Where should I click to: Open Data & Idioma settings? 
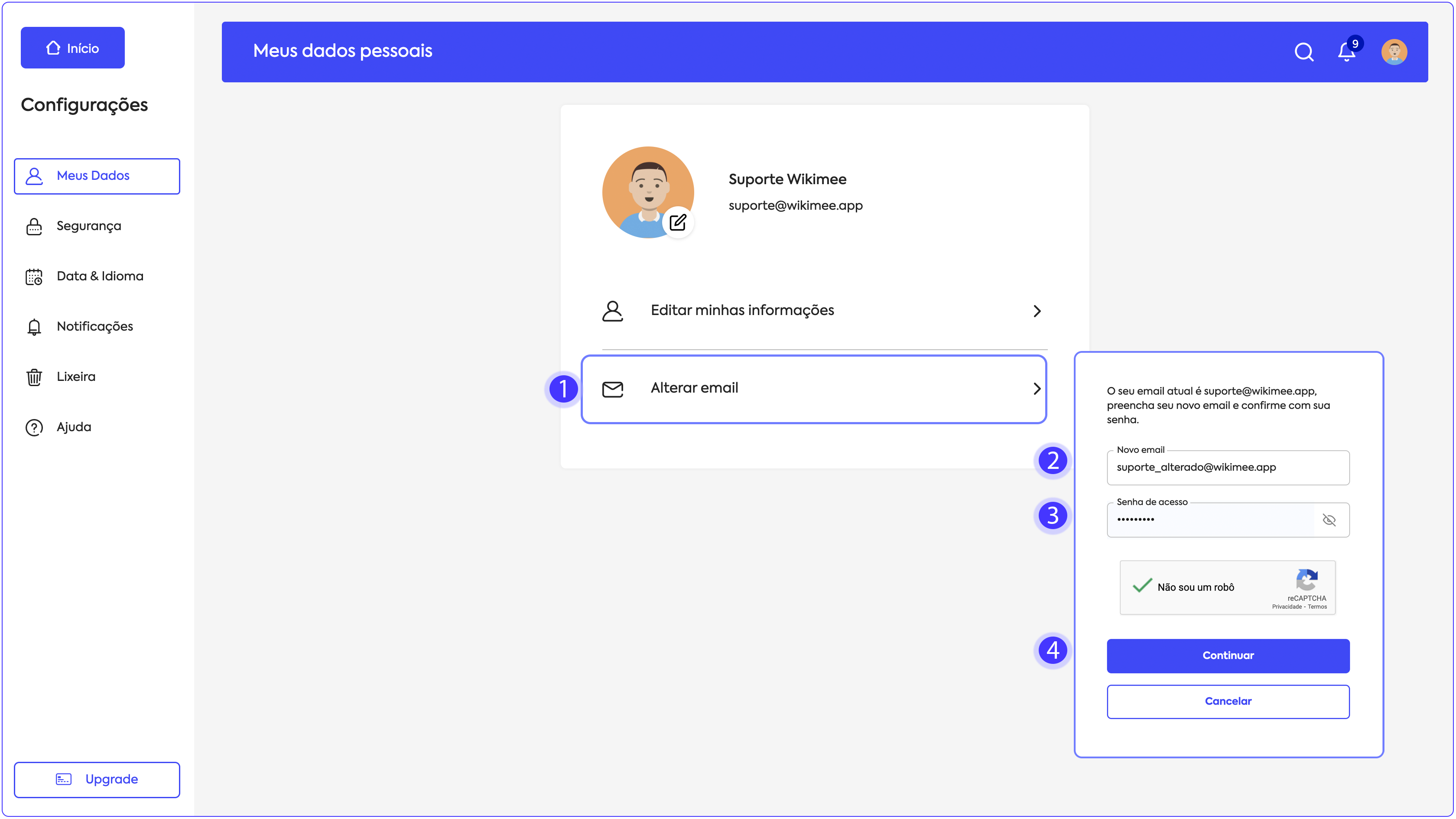point(100,276)
